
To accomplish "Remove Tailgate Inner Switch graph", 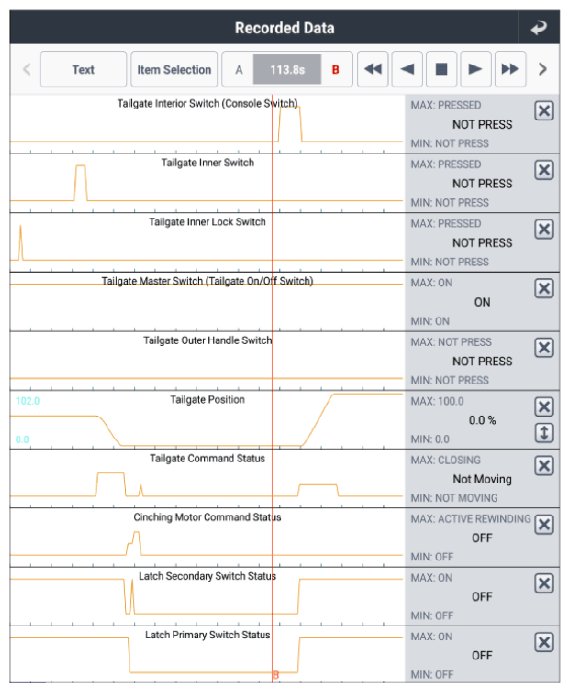I will 544,170.
